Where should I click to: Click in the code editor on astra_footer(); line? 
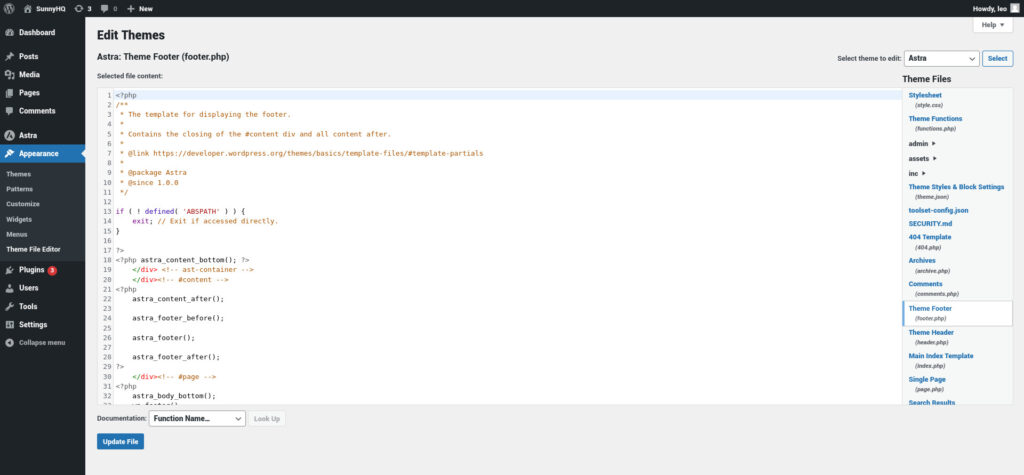[163, 338]
